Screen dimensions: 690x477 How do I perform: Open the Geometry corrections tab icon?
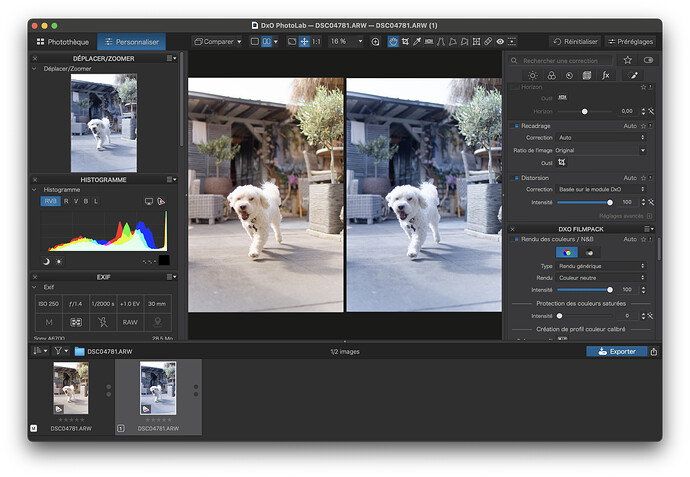coord(587,75)
